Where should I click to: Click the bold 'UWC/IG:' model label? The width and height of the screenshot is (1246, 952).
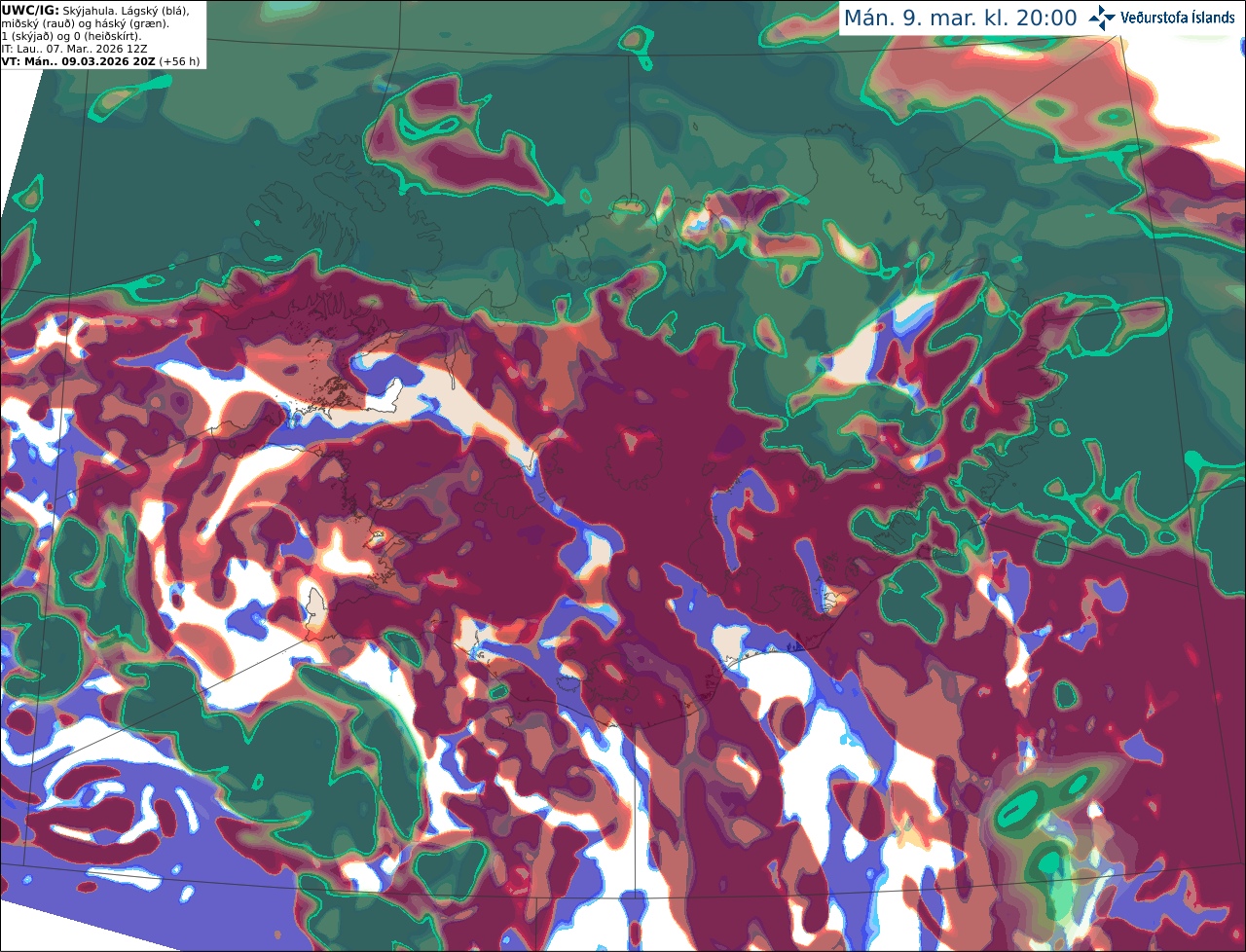30,11
